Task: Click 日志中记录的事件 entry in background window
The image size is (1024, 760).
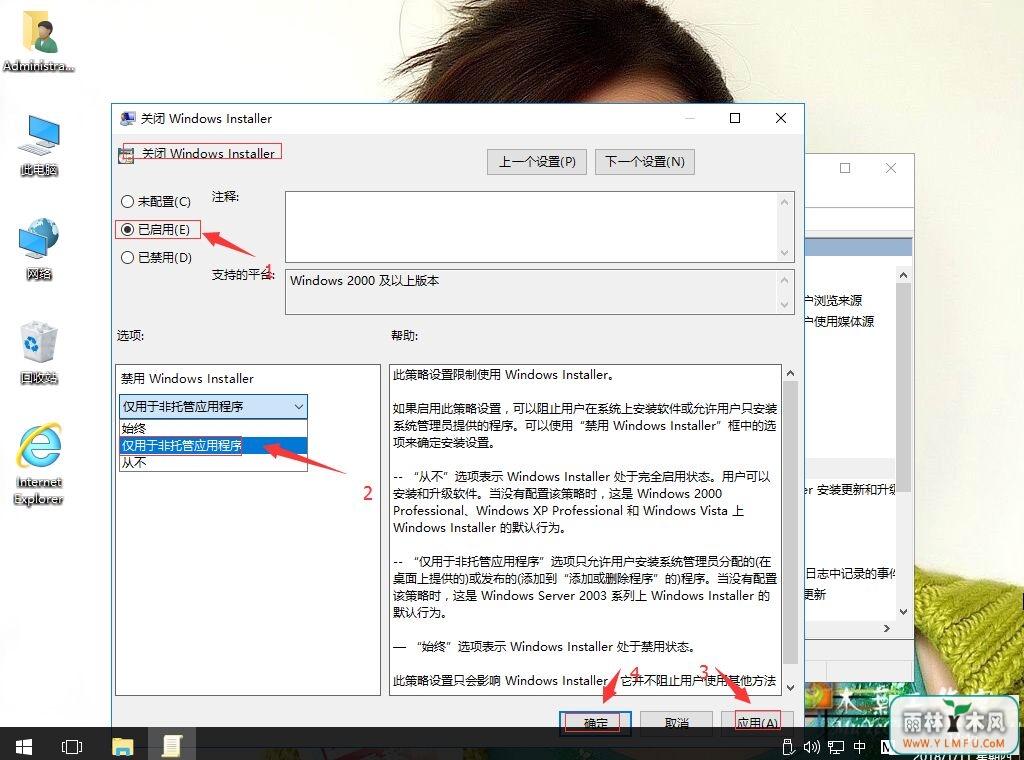Action: point(850,573)
